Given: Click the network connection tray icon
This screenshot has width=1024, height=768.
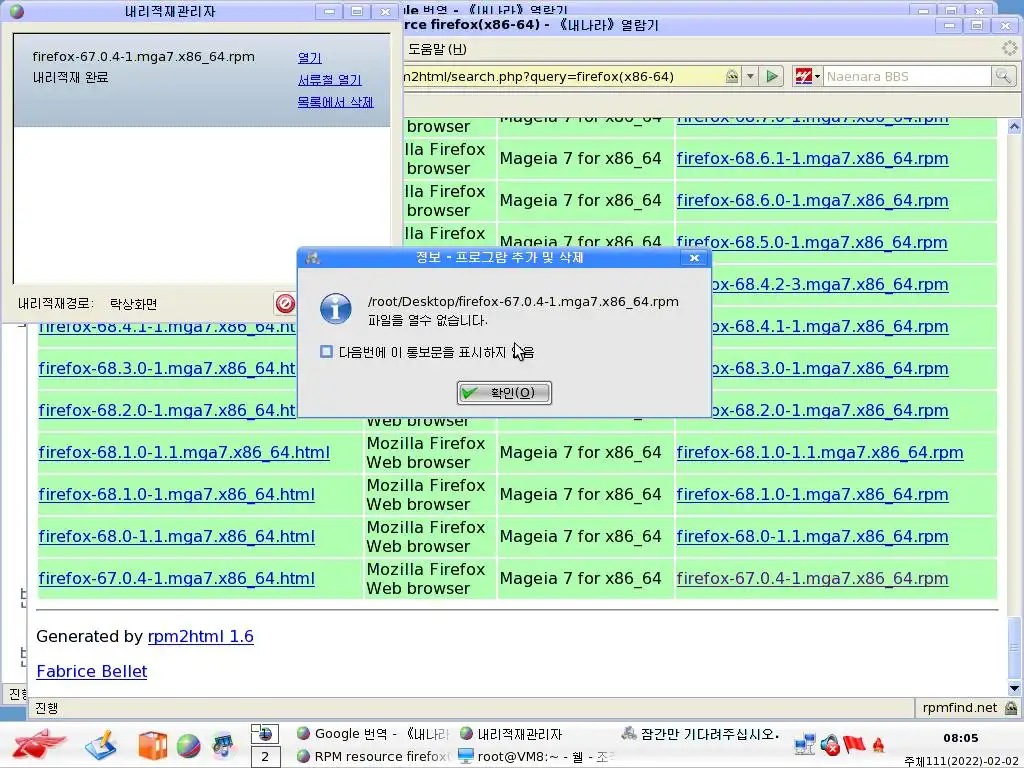Looking at the screenshot, I should coord(805,744).
